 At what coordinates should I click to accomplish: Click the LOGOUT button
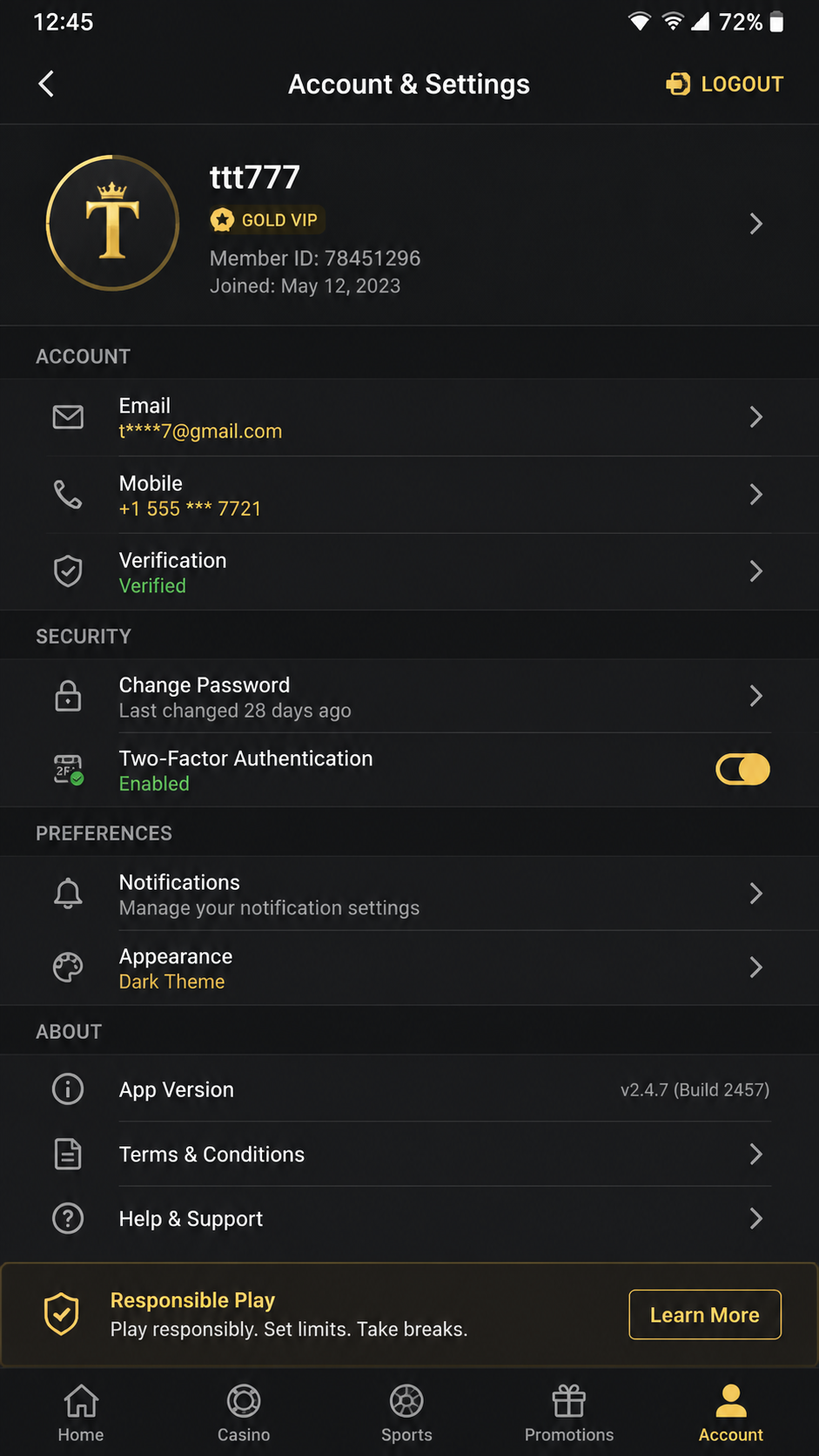click(x=725, y=84)
